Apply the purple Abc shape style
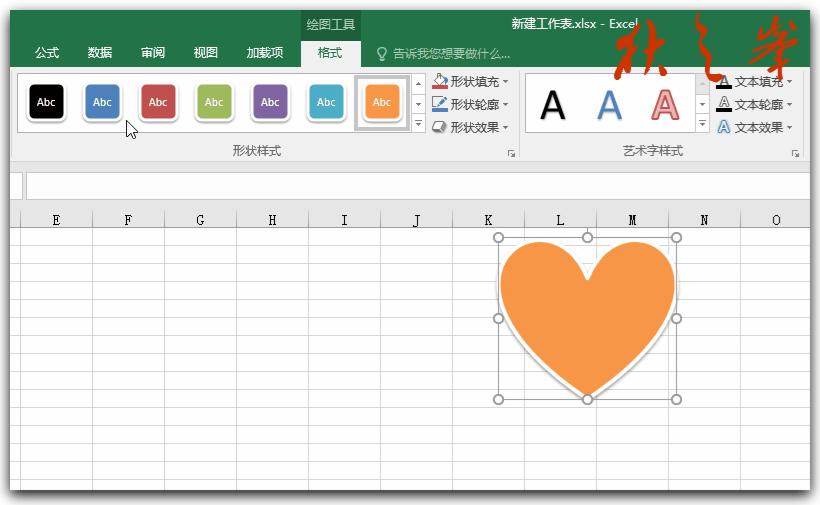 (270, 102)
